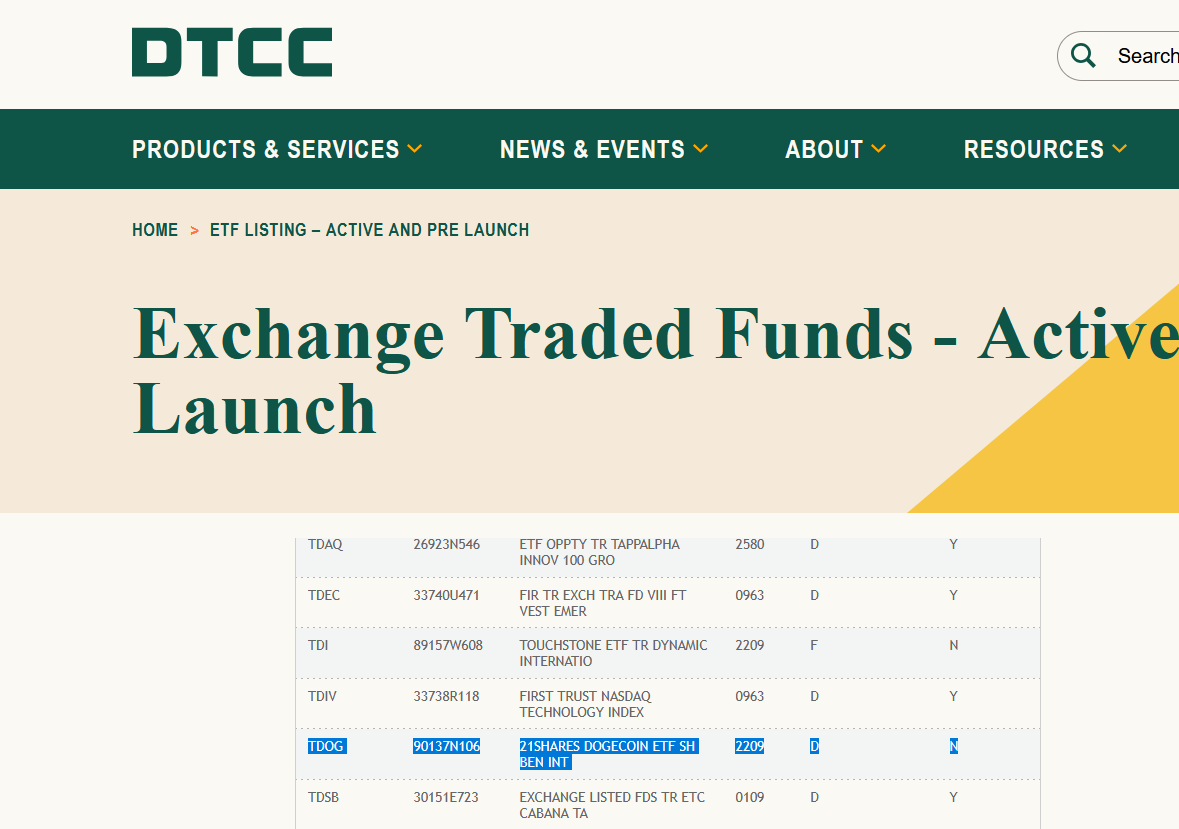Click the ETF LISTING breadcrumb link
This screenshot has height=829, width=1179.
tap(369, 230)
